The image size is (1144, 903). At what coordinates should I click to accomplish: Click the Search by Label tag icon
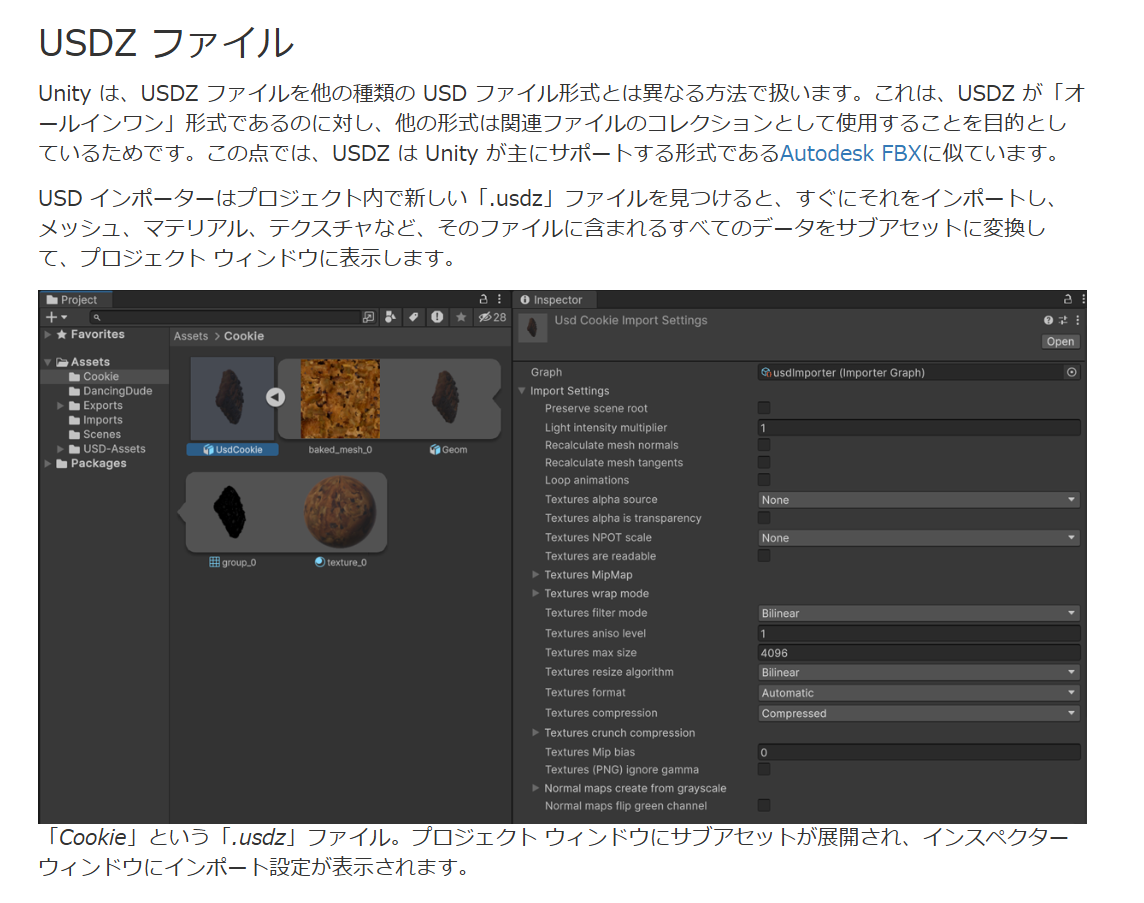click(415, 316)
